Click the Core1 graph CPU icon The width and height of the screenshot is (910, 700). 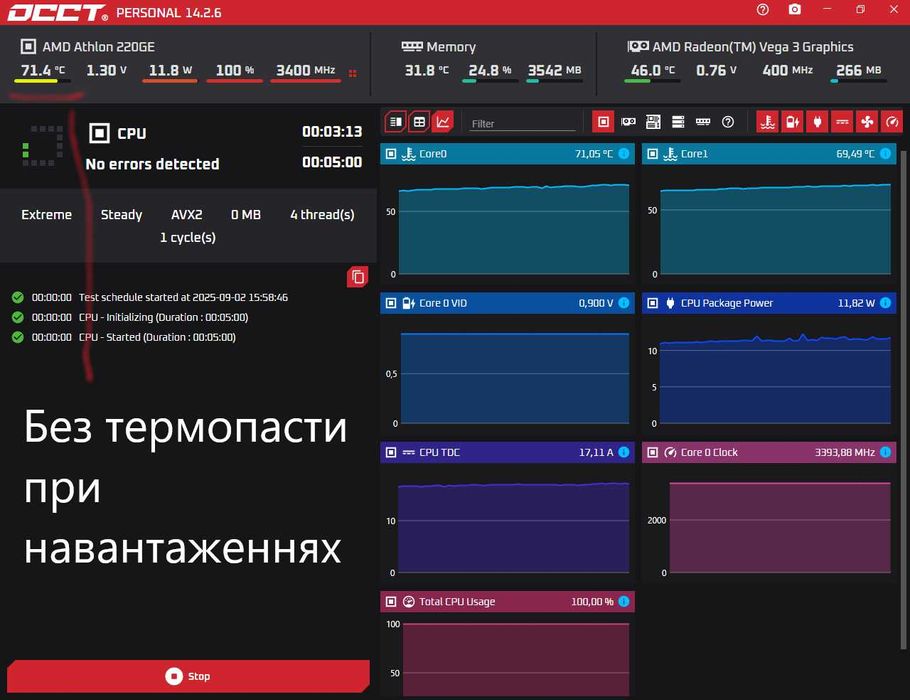pyautogui.click(x=652, y=154)
